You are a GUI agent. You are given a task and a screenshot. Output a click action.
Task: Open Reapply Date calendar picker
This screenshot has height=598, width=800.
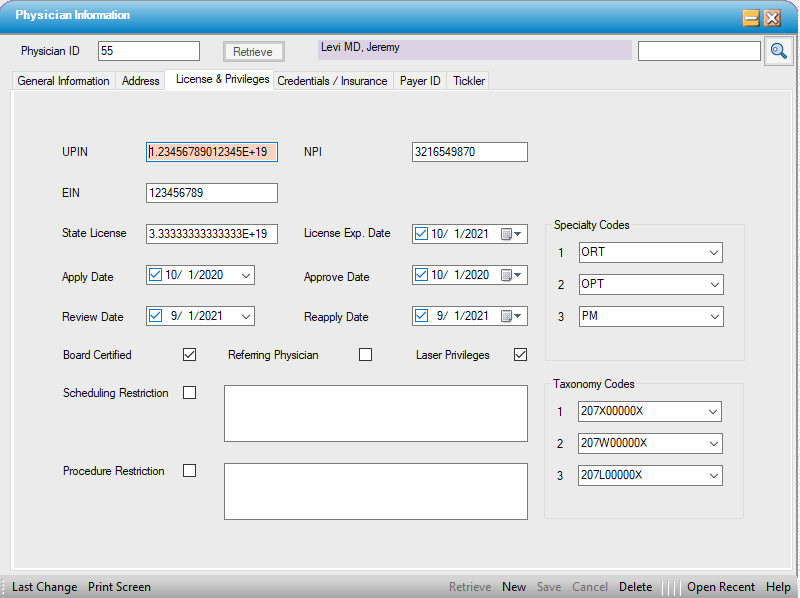pos(510,316)
